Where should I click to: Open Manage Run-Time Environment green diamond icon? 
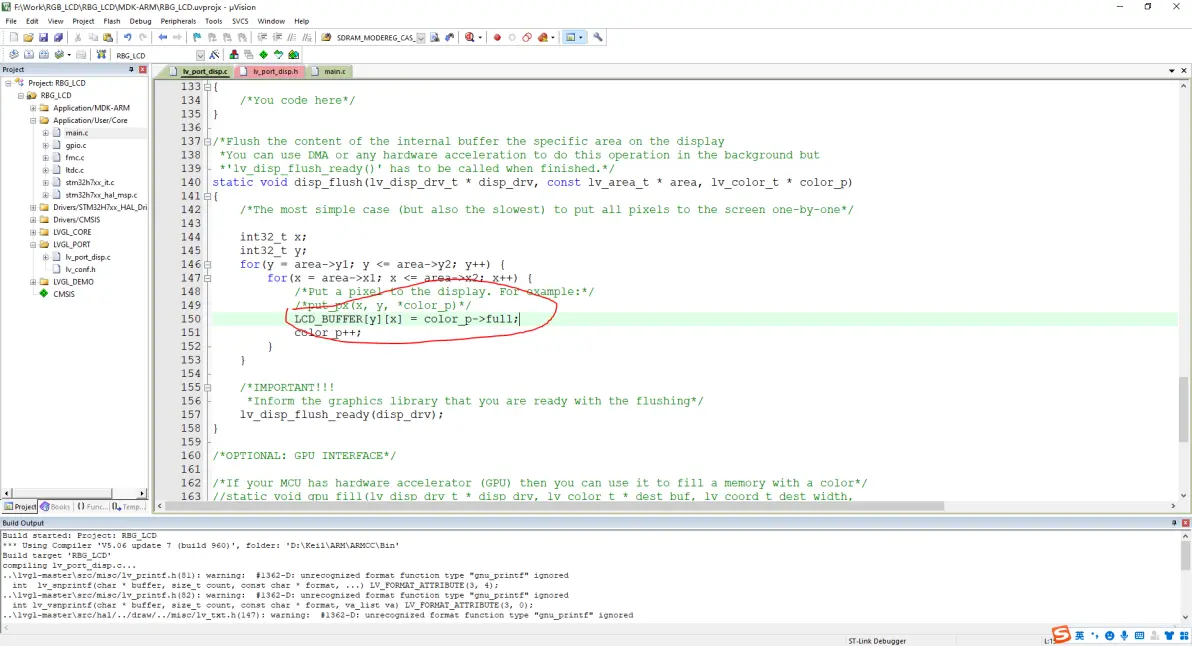coord(263,55)
